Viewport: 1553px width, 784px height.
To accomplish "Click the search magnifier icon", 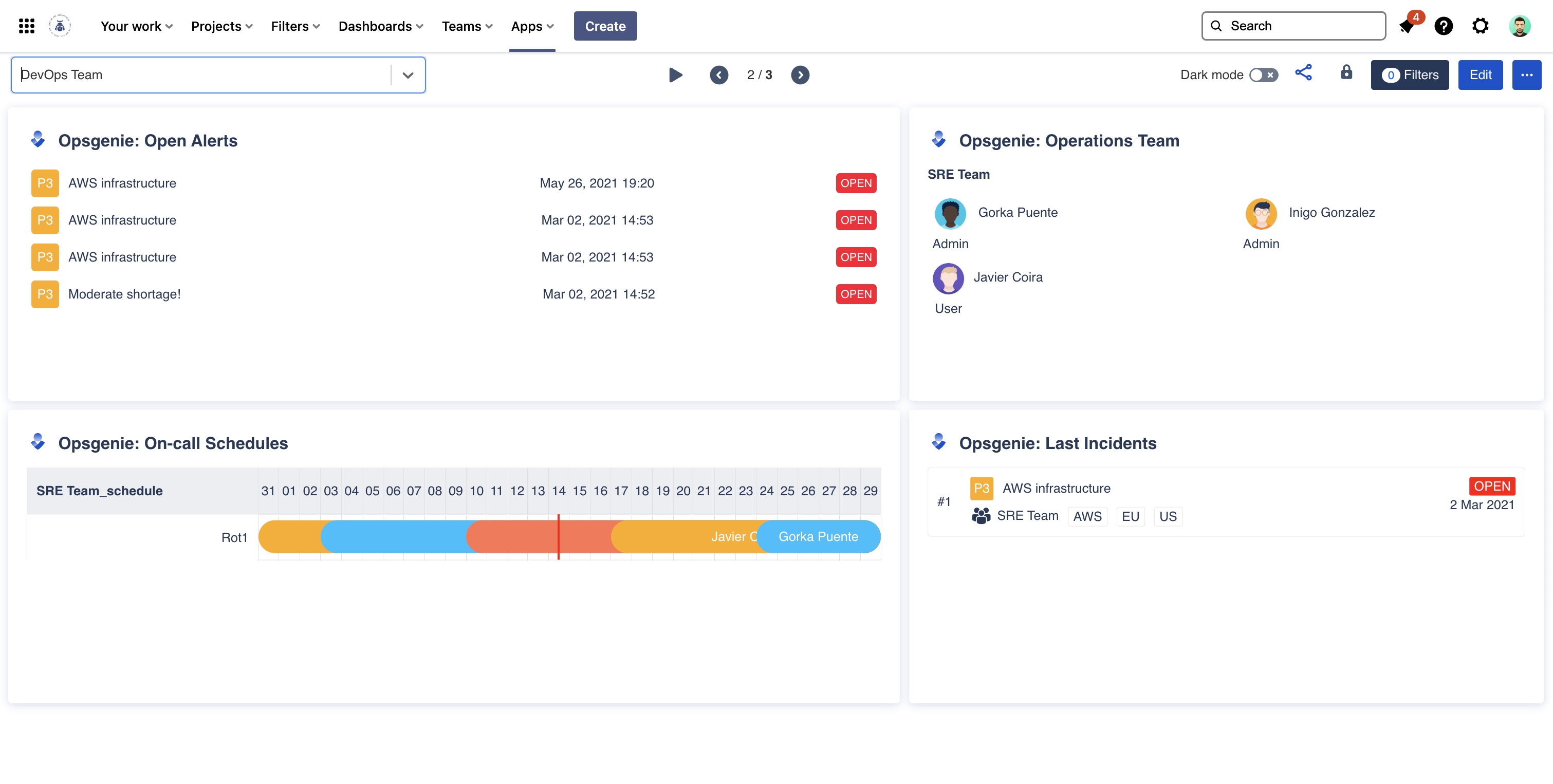I will pos(1216,26).
